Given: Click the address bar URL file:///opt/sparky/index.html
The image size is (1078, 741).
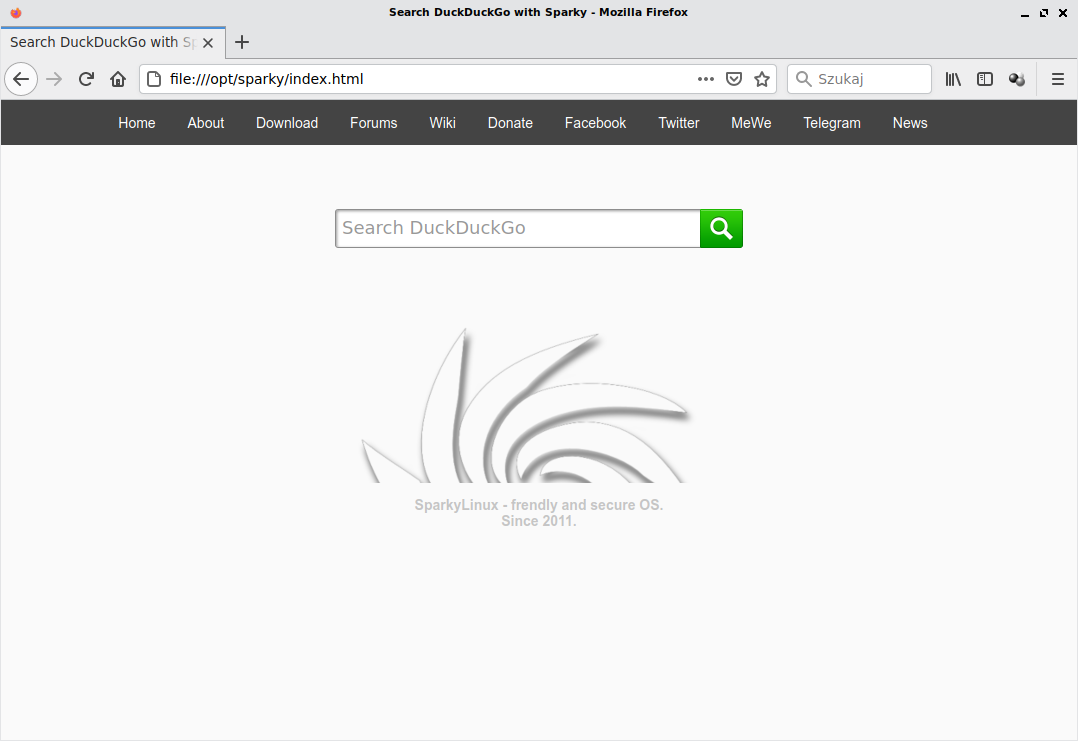Looking at the screenshot, I should click(267, 79).
